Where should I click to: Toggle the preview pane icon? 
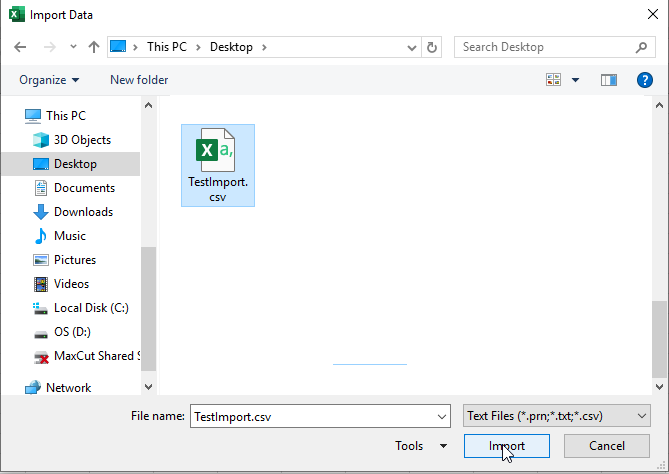(x=609, y=80)
